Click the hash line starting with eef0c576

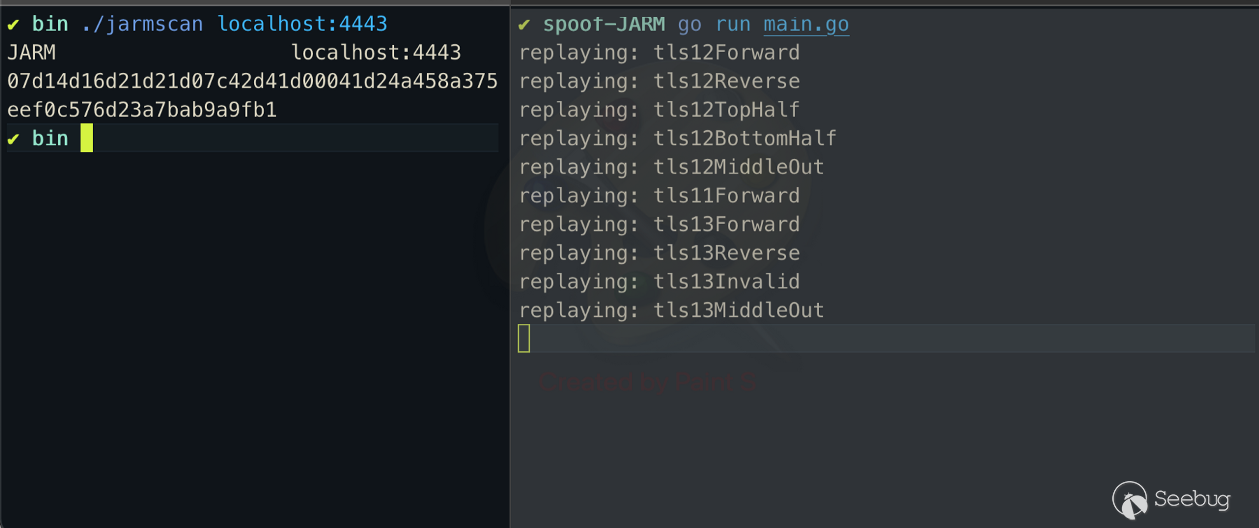(142, 110)
